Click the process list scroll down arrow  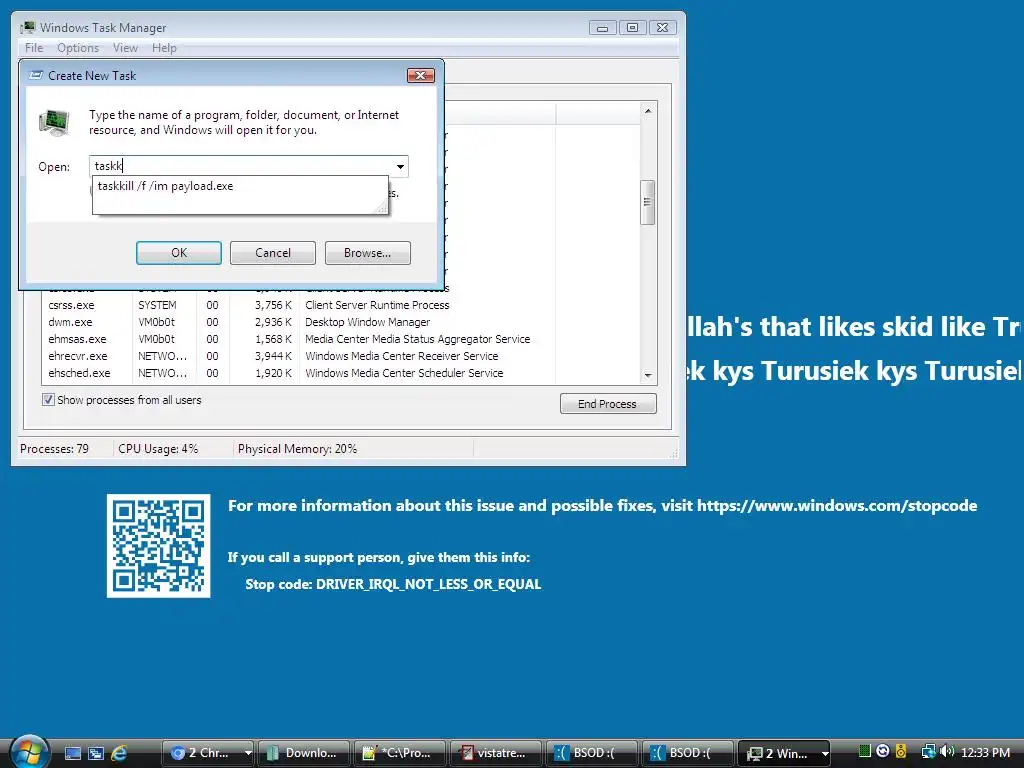pyautogui.click(x=648, y=376)
